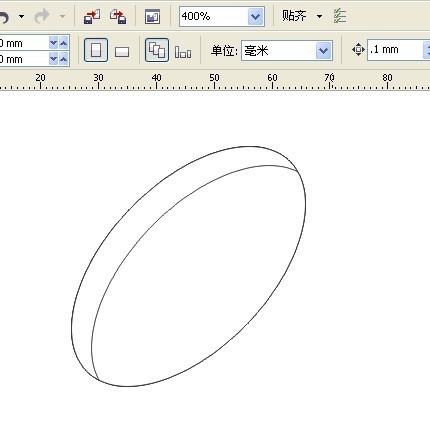The height and width of the screenshot is (426, 430).
Task: Click the current page layout icon
Action: point(183,52)
